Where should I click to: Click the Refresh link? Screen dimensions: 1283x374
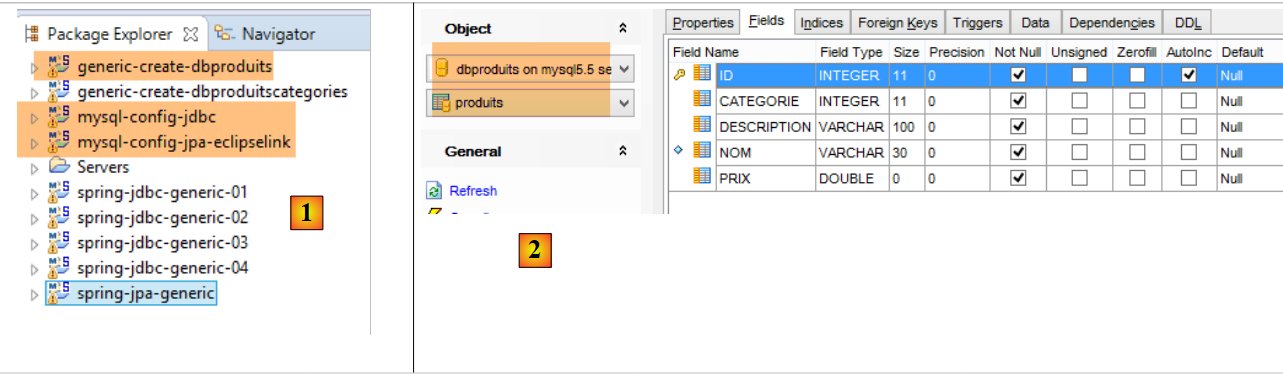[473, 191]
